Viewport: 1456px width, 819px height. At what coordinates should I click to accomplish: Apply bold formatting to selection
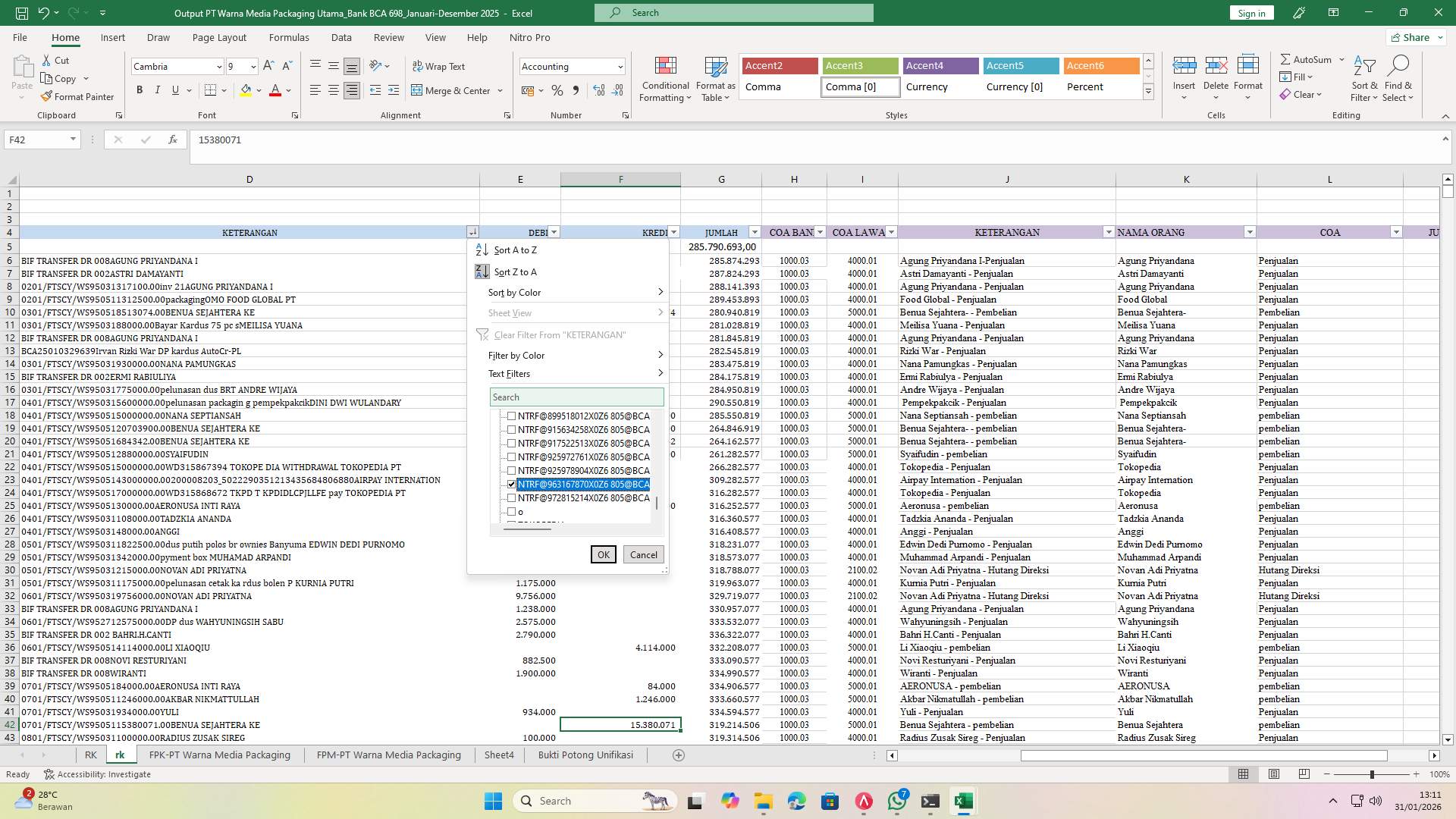tap(140, 89)
